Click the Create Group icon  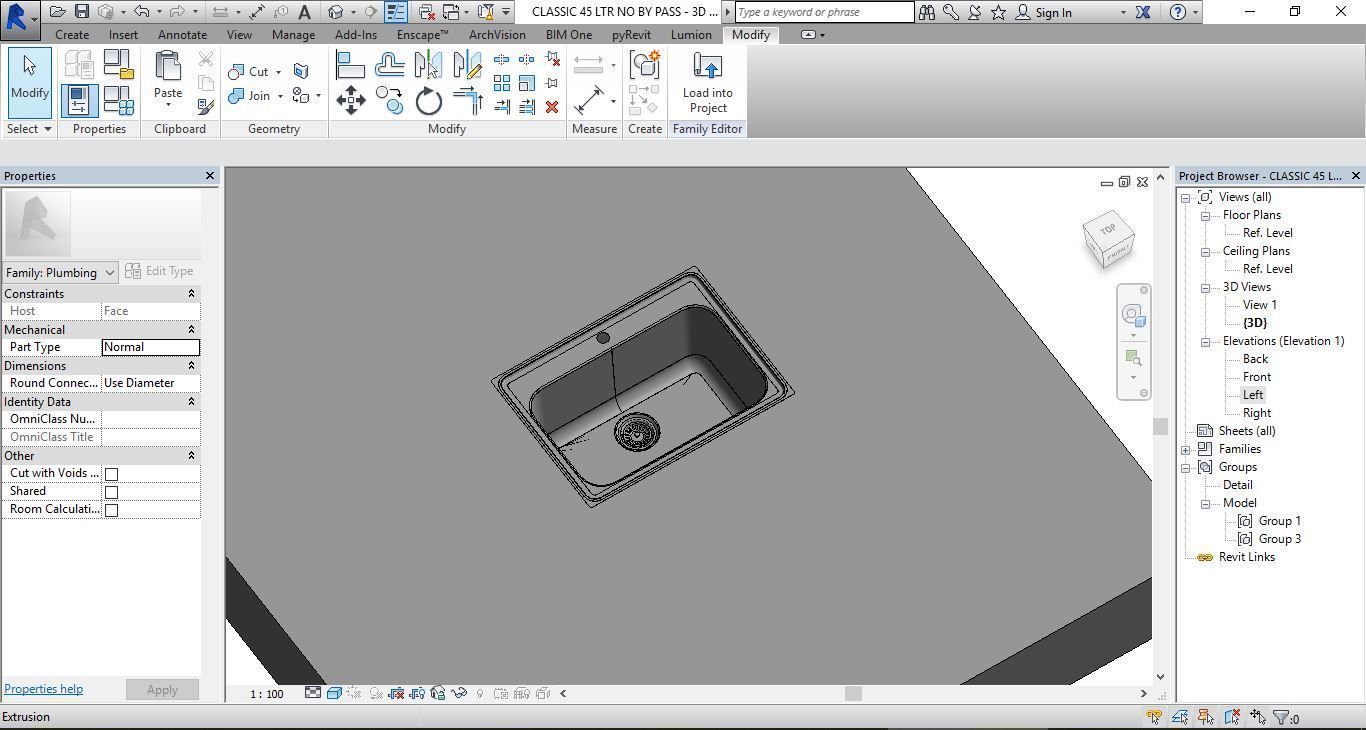645,65
